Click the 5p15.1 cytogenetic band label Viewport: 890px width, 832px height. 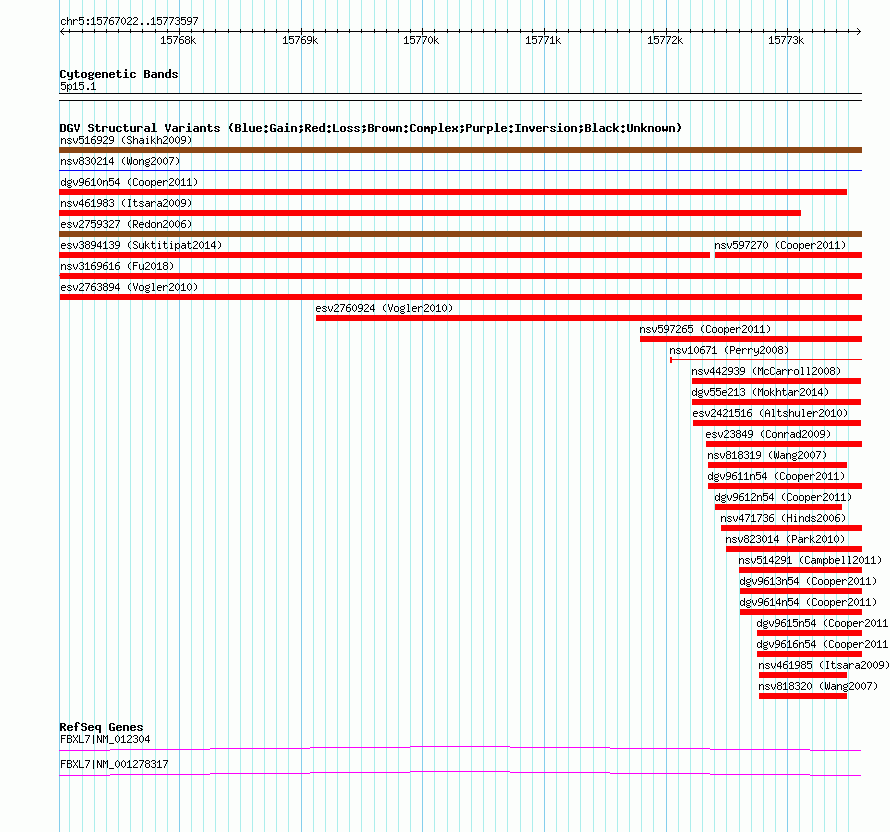78,86
